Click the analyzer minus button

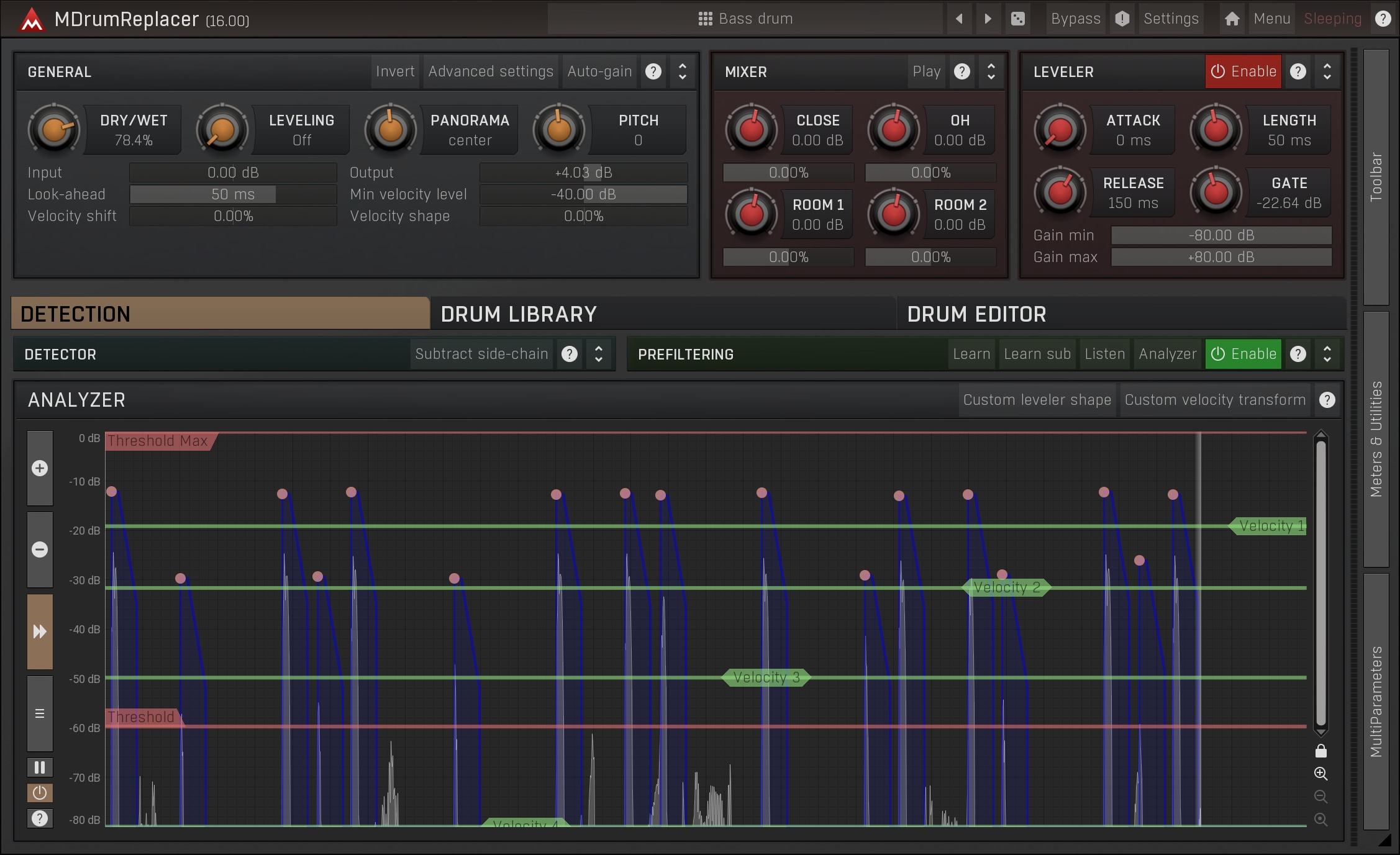point(40,550)
